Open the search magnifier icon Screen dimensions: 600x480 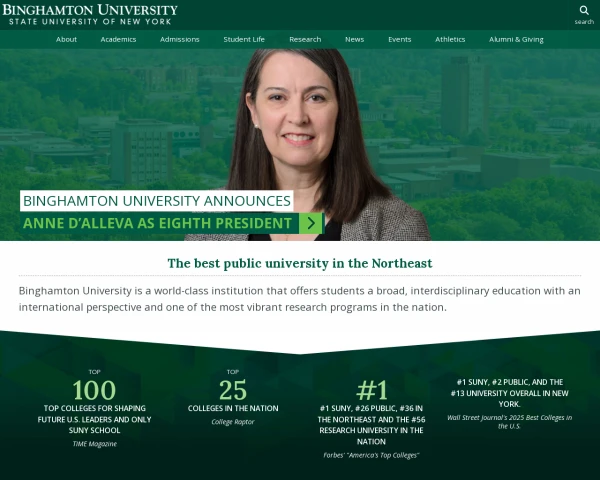click(584, 10)
